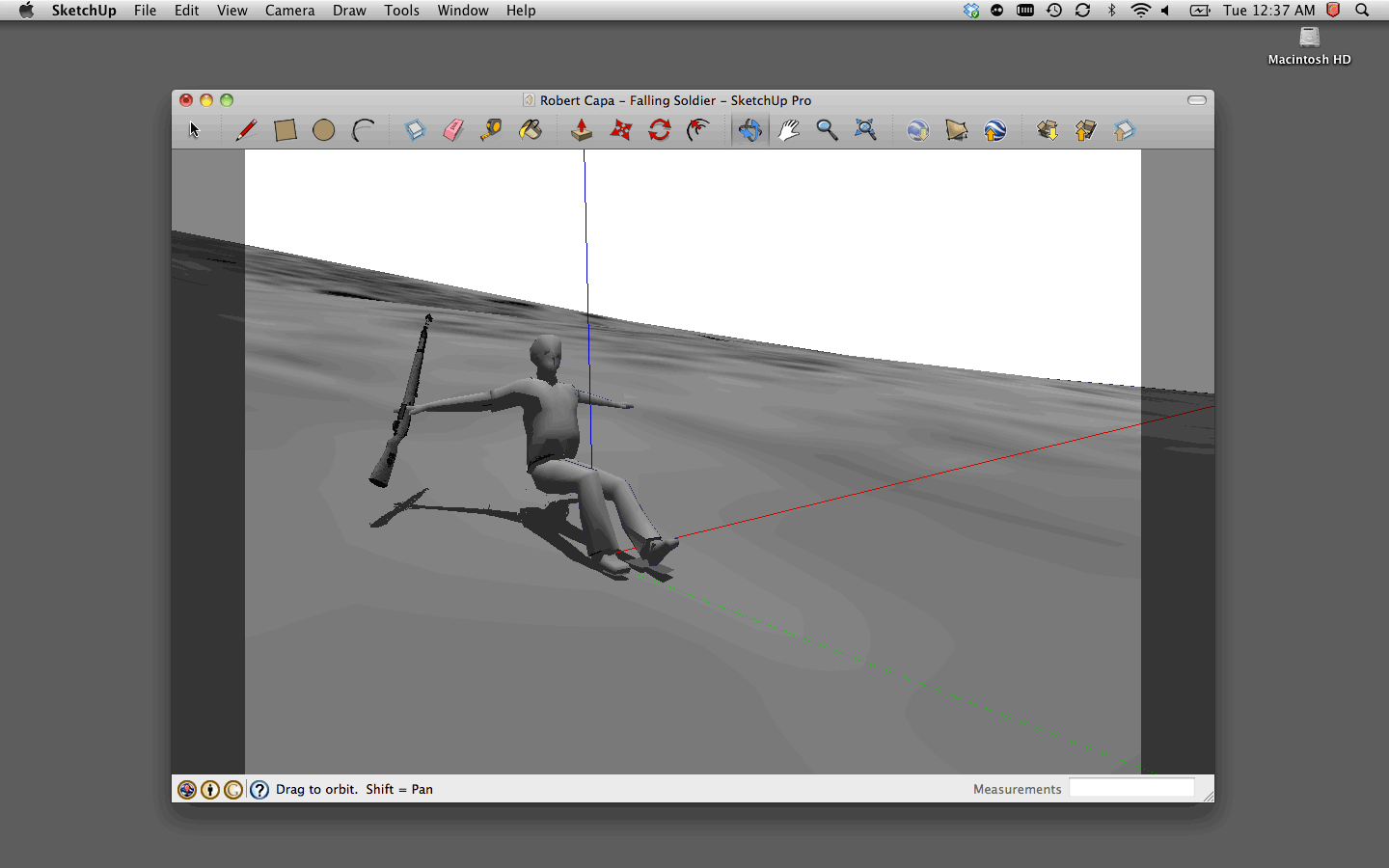1389x868 pixels.
Task: Click the Time Machine menu bar icon
Action: click(x=1054, y=11)
